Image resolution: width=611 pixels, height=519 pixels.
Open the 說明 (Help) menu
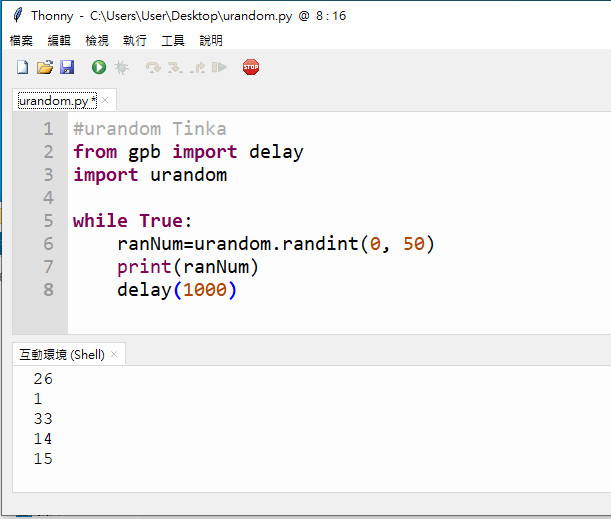(211, 41)
